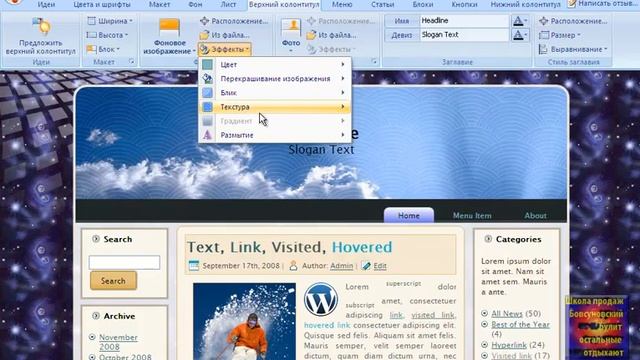This screenshot has width=640, height=360.
Task: Switch to the Фон tab
Action: [x=195, y=4]
